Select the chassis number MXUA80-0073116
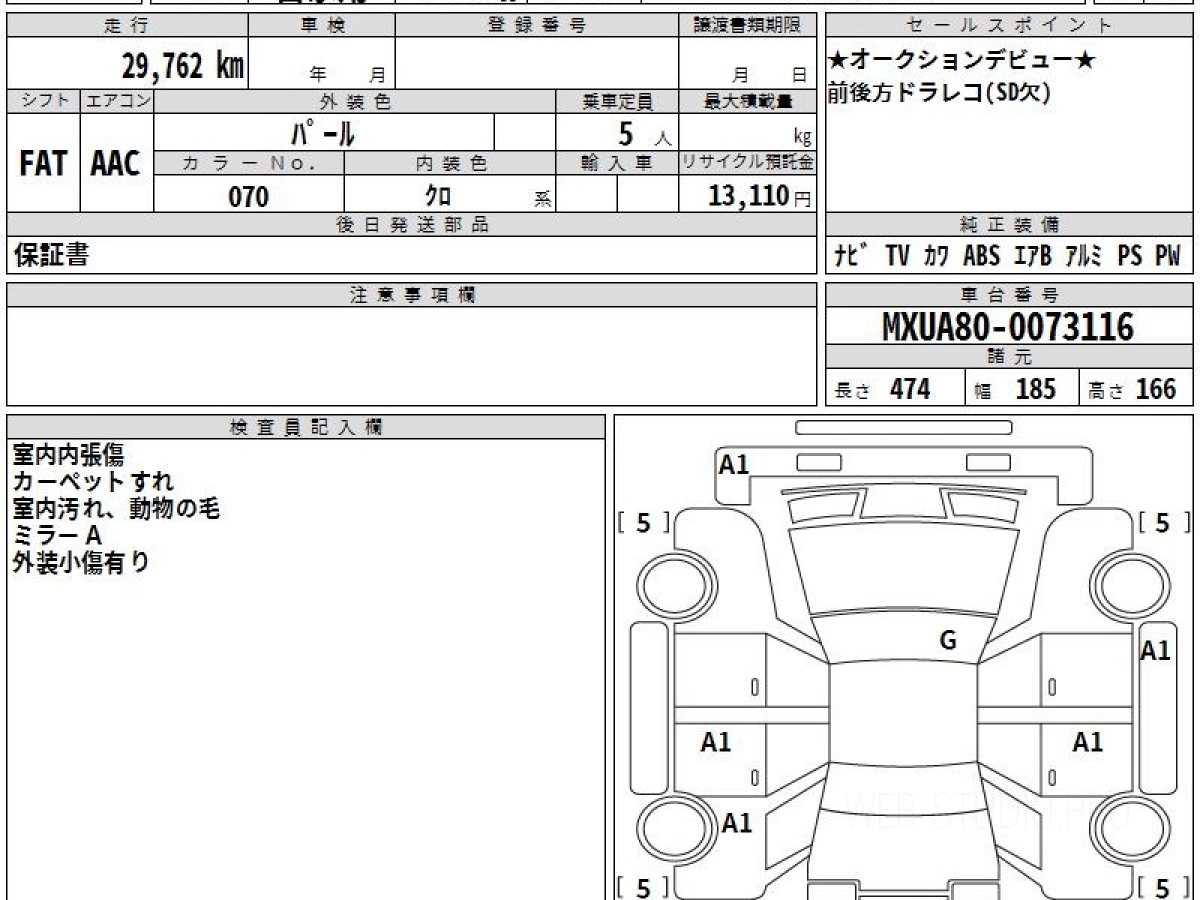 (1008, 327)
